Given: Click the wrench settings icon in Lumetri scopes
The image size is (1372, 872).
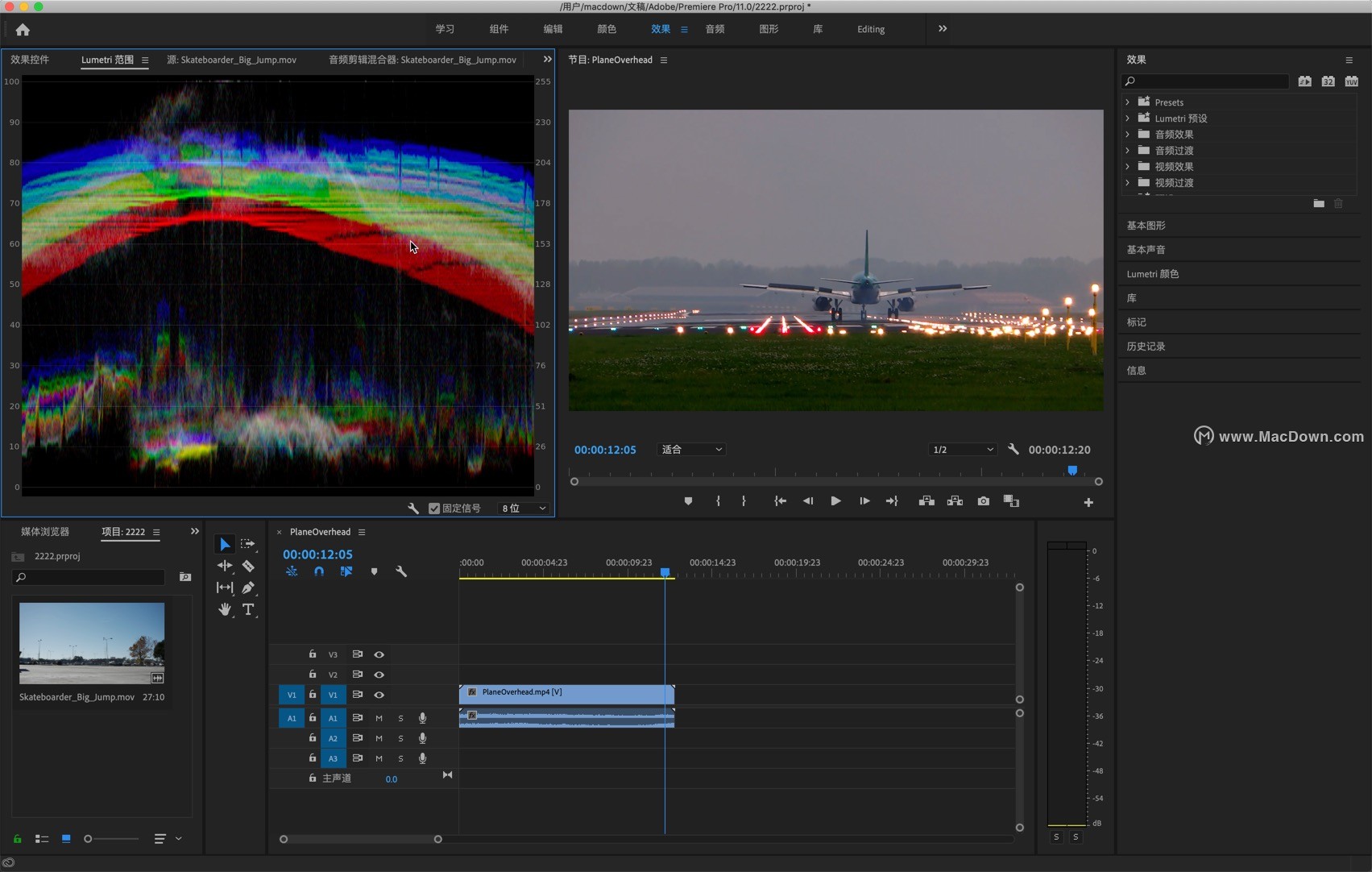Looking at the screenshot, I should pyautogui.click(x=413, y=509).
